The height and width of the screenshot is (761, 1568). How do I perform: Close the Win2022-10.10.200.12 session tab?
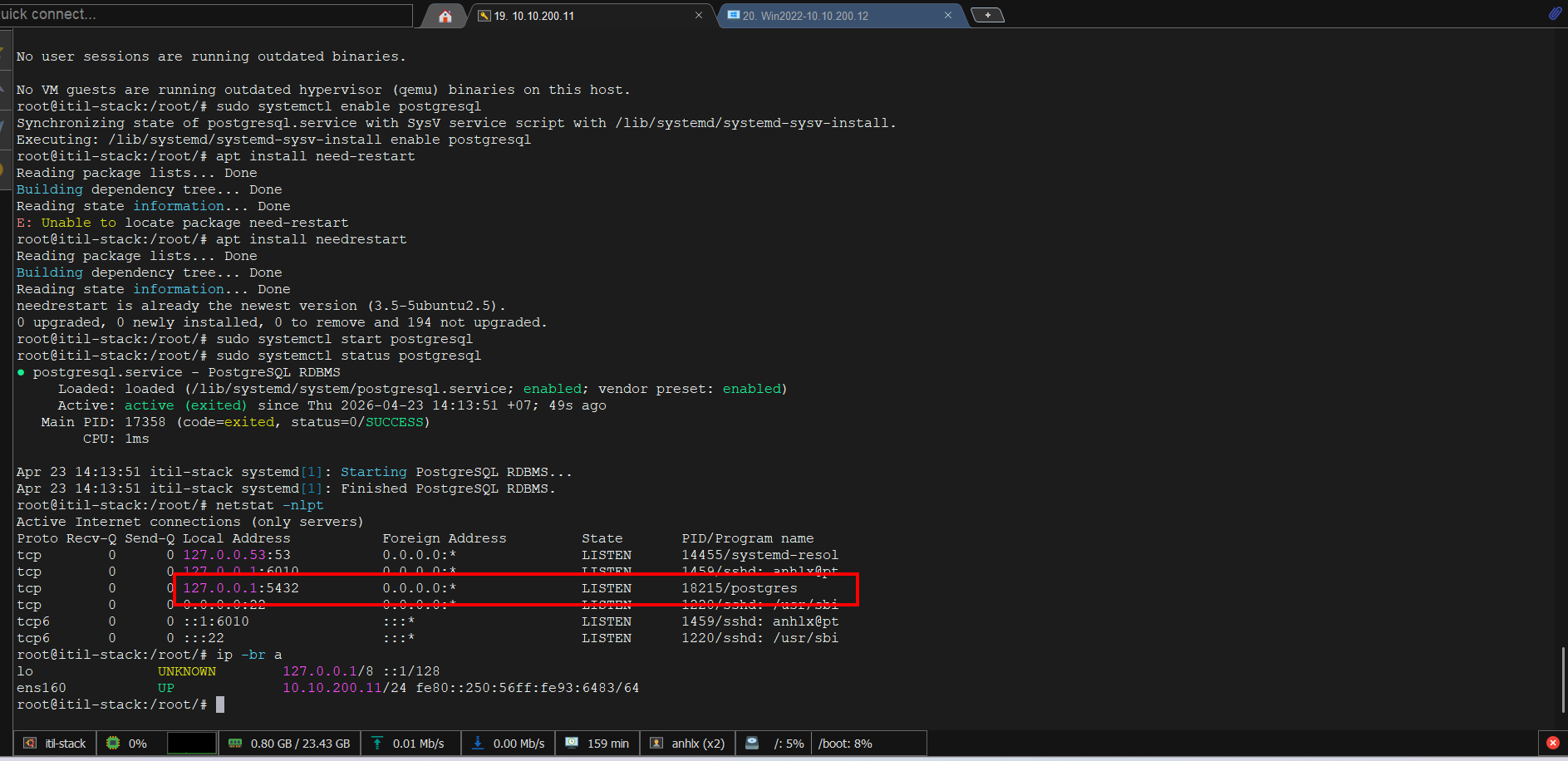coord(947,16)
